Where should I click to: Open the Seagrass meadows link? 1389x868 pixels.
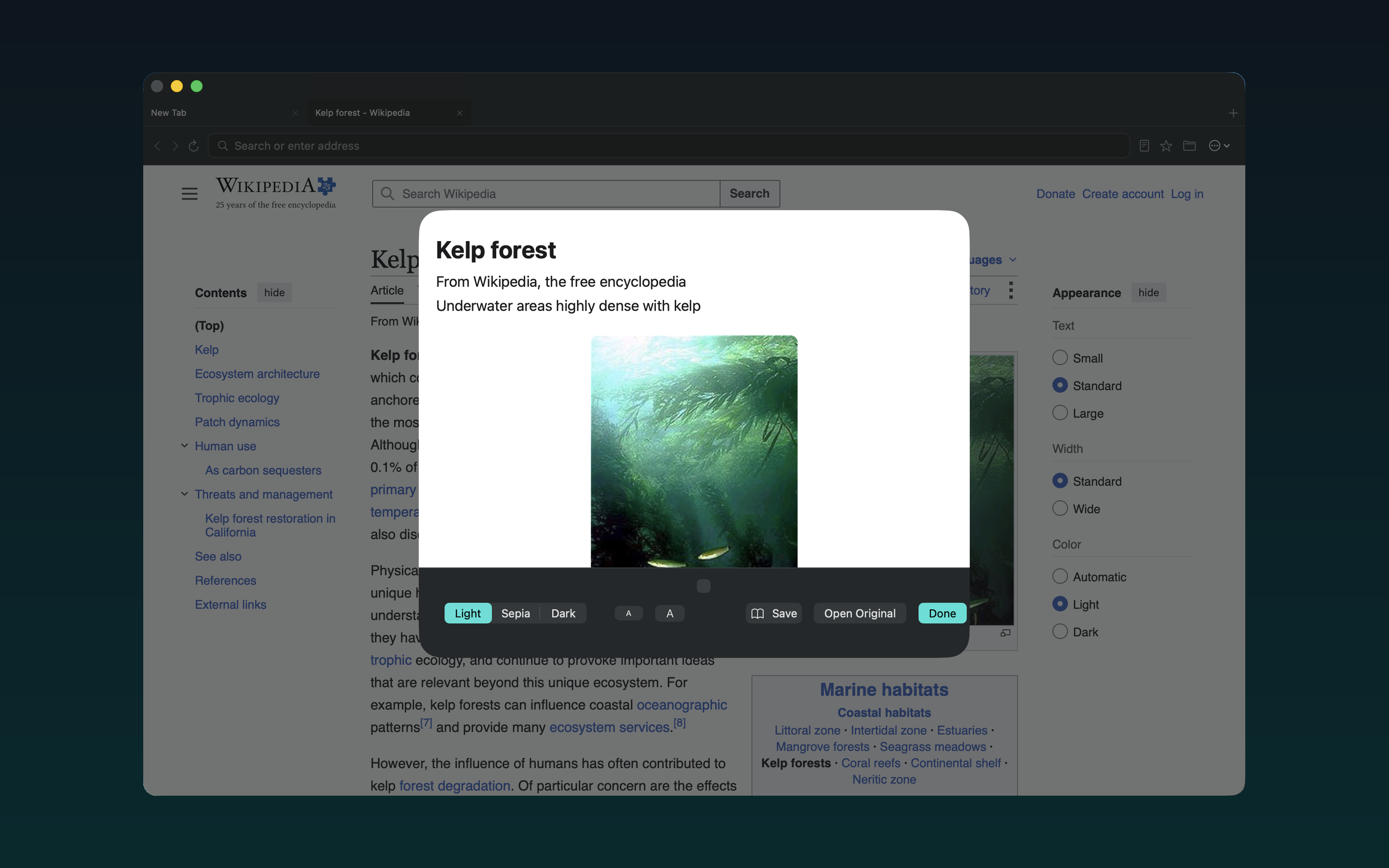(x=932, y=746)
